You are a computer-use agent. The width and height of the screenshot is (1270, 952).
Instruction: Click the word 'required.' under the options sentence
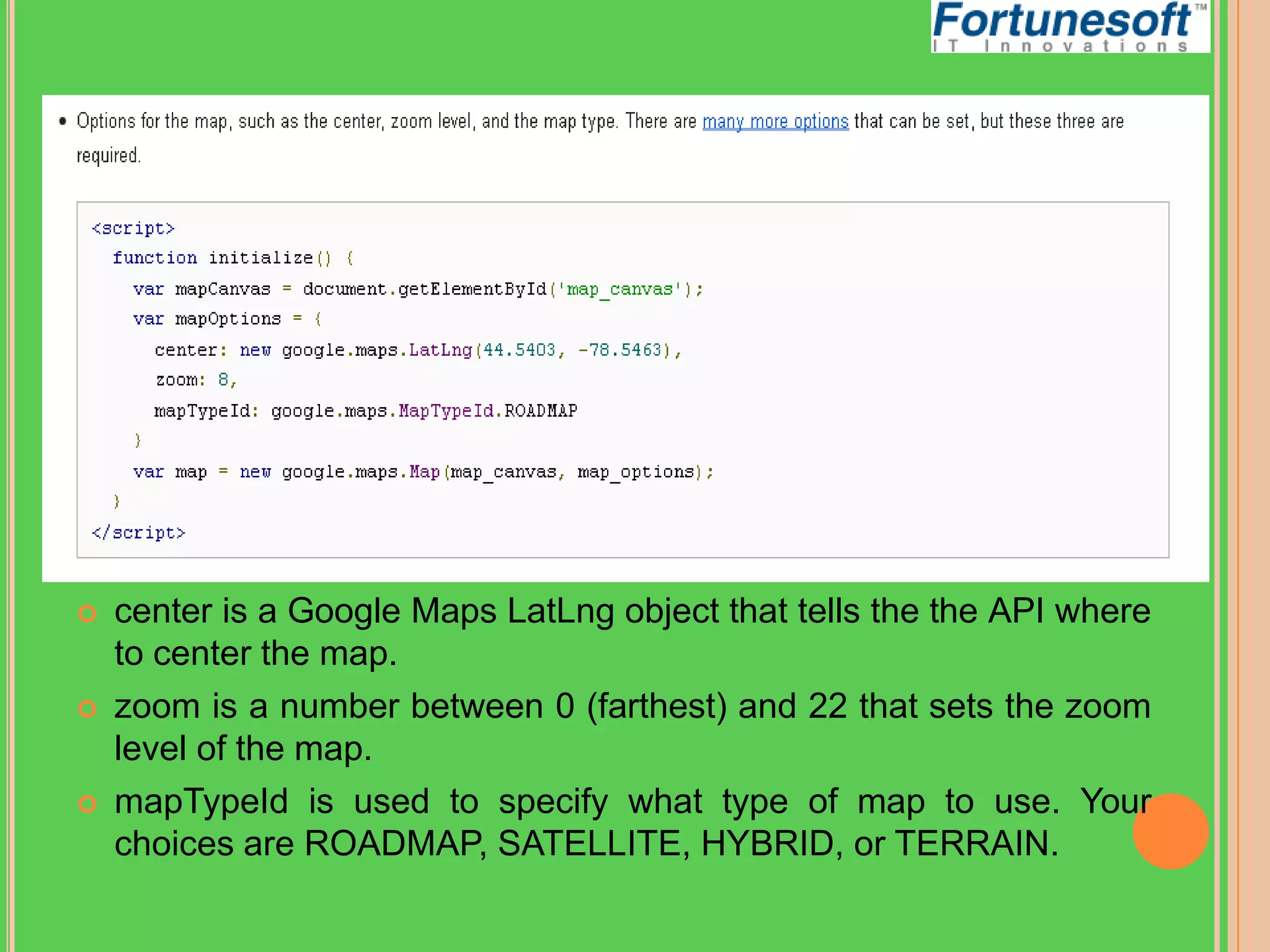coord(109,156)
